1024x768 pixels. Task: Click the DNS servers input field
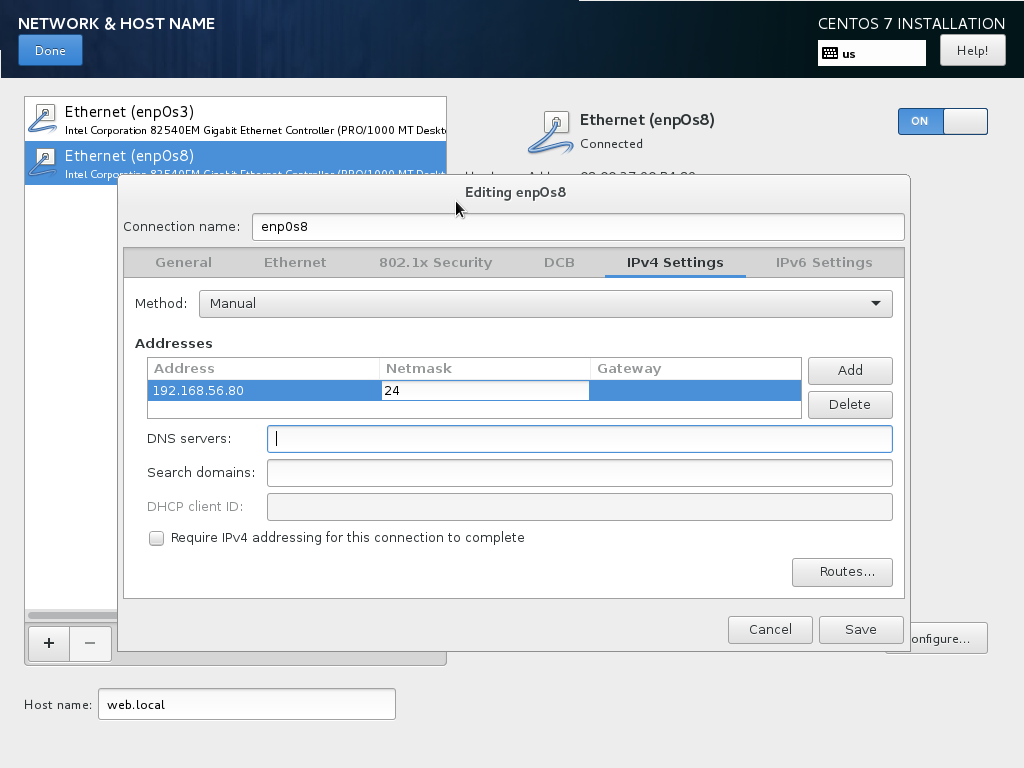click(x=579, y=439)
